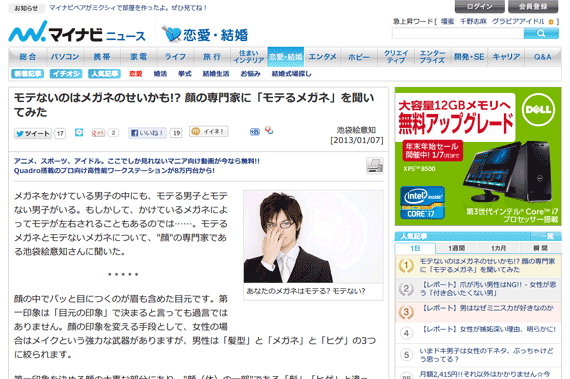The height and width of the screenshot is (379, 570).
Task: Click the rank 2 laurel badge
Action: click(x=406, y=289)
